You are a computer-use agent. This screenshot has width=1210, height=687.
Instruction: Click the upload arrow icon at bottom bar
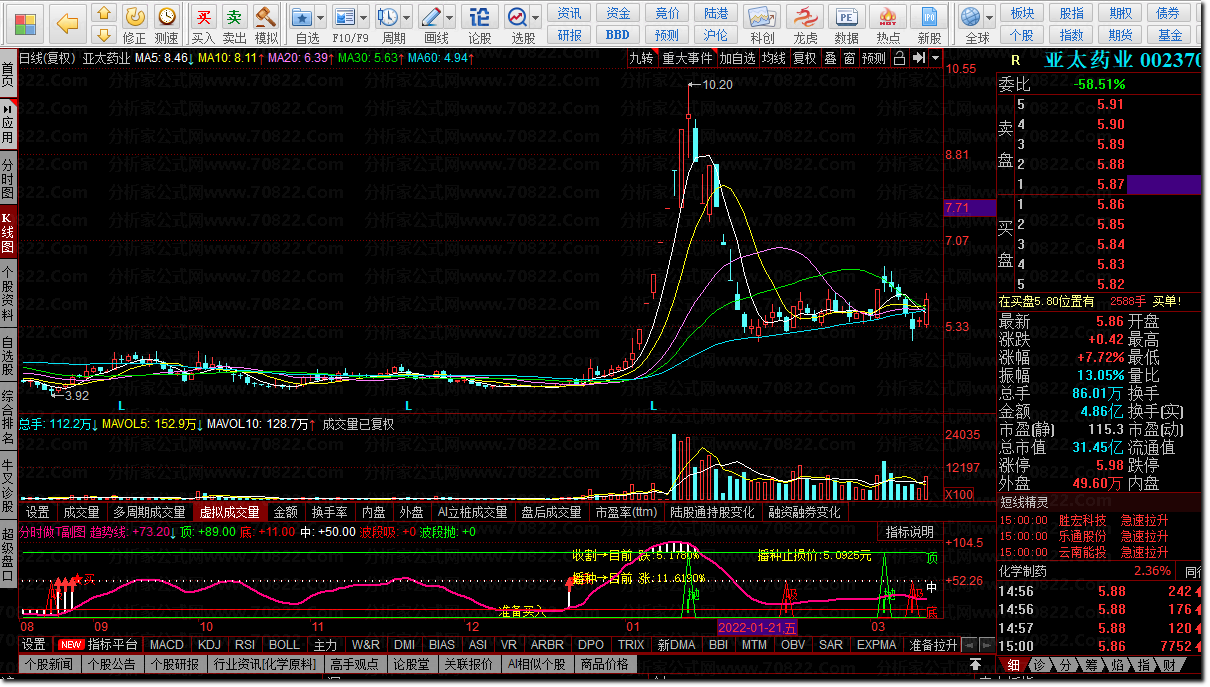(x=976, y=664)
